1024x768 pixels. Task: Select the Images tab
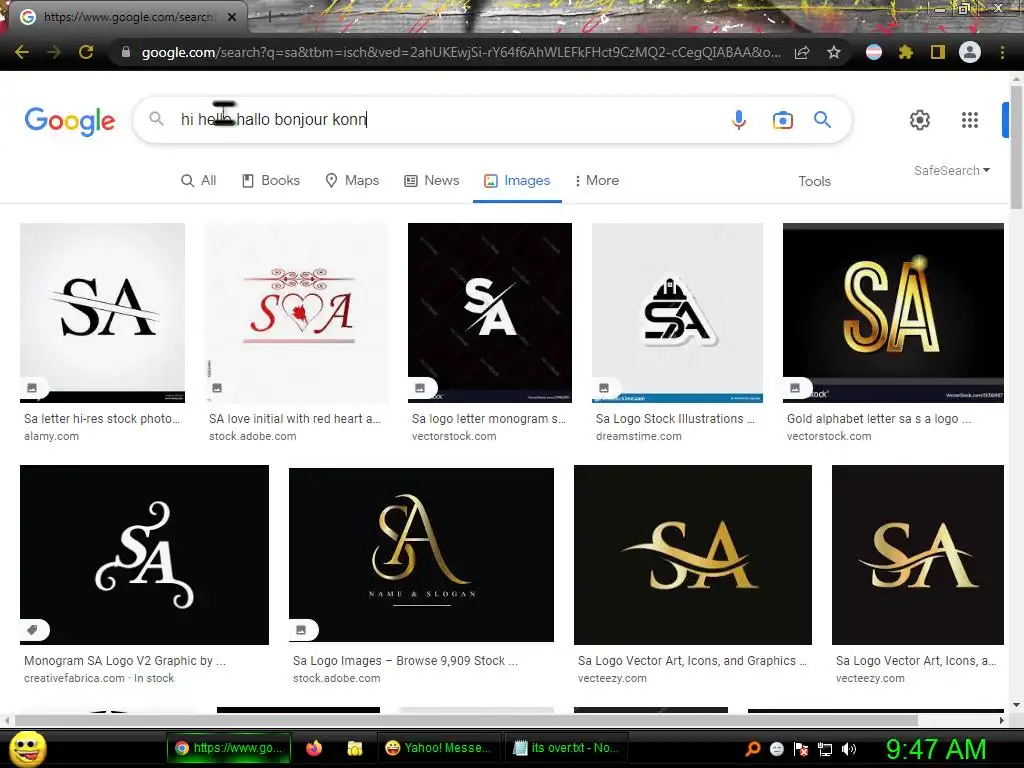[517, 180]
